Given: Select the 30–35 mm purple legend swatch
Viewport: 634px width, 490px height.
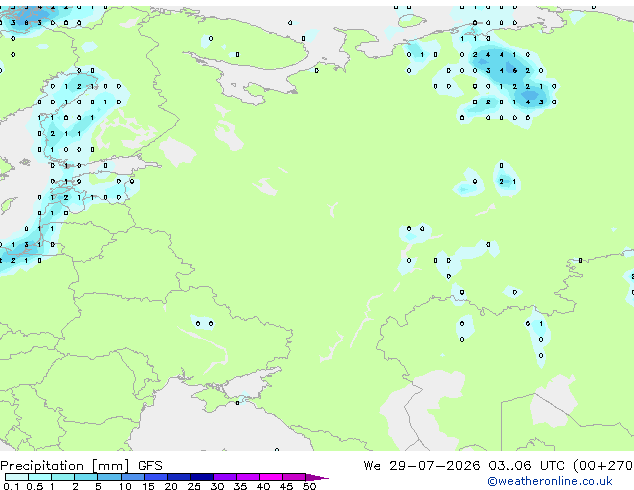Looking at the screenshot, I should [225, 477].
